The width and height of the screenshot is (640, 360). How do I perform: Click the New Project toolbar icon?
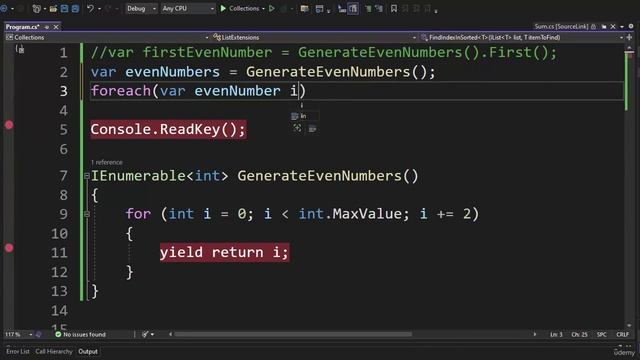tap(37, 9)
